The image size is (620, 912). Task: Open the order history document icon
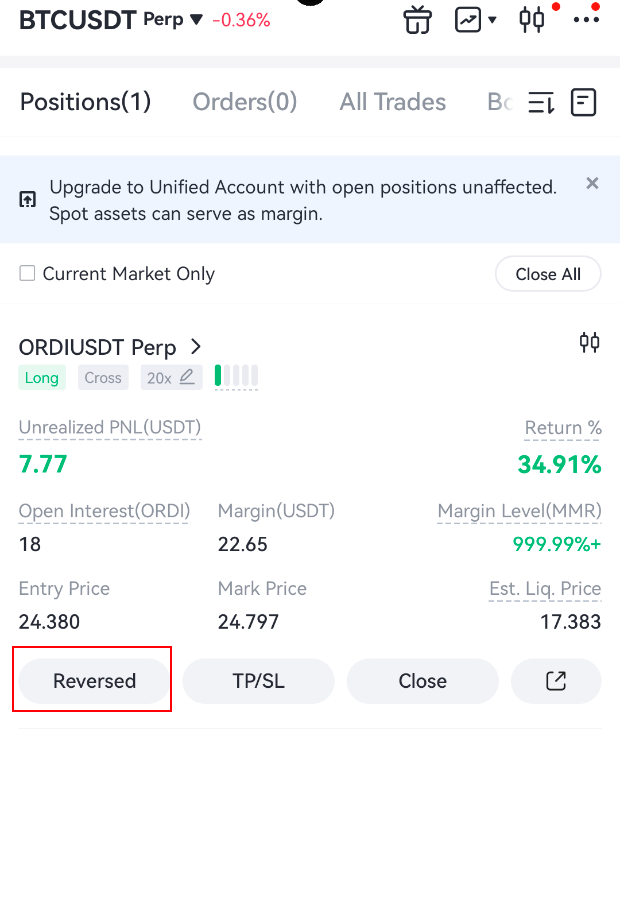584,102
